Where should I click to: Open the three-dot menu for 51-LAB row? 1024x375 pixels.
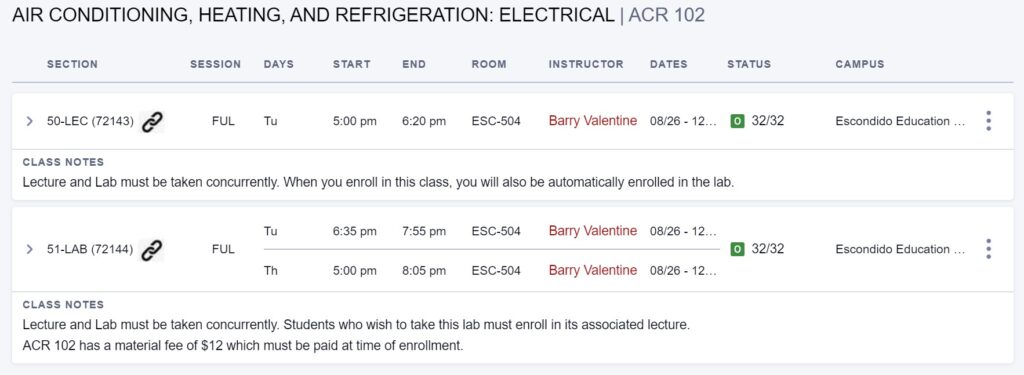[x=988, y=249]
